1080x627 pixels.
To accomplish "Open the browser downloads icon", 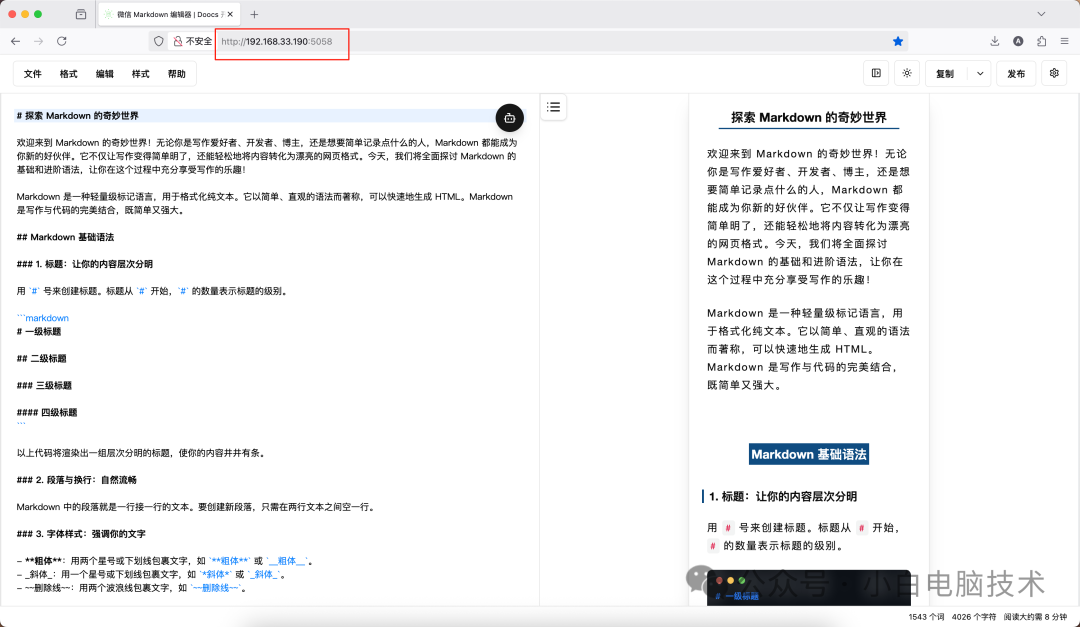I will pyautogui.click(x=995, y=41).
